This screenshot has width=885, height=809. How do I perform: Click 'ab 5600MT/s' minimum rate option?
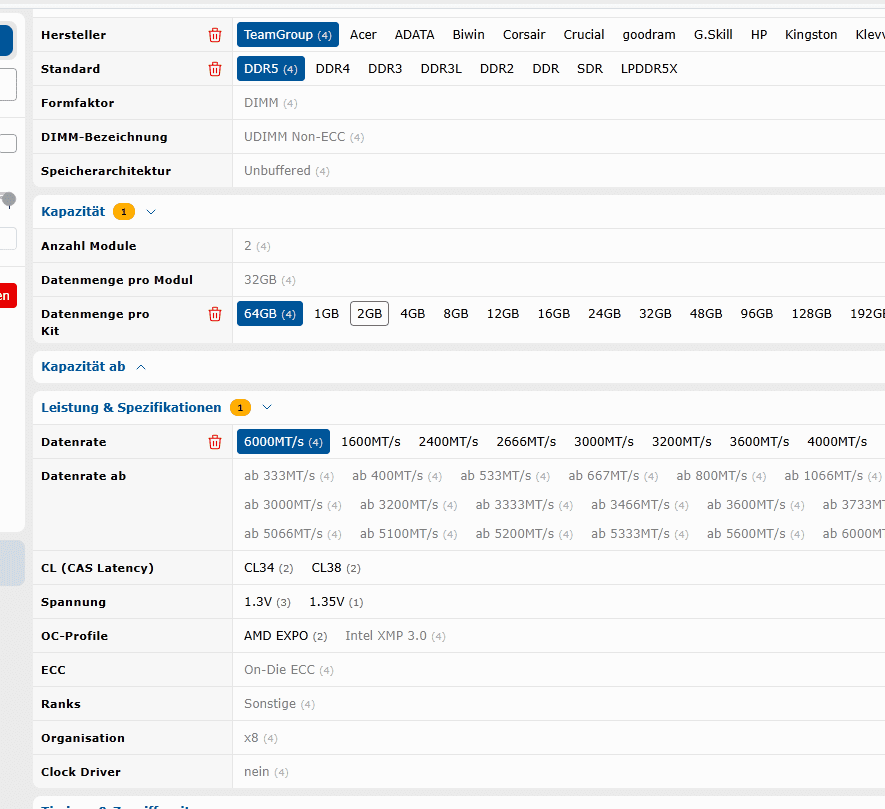click(756, 533)
